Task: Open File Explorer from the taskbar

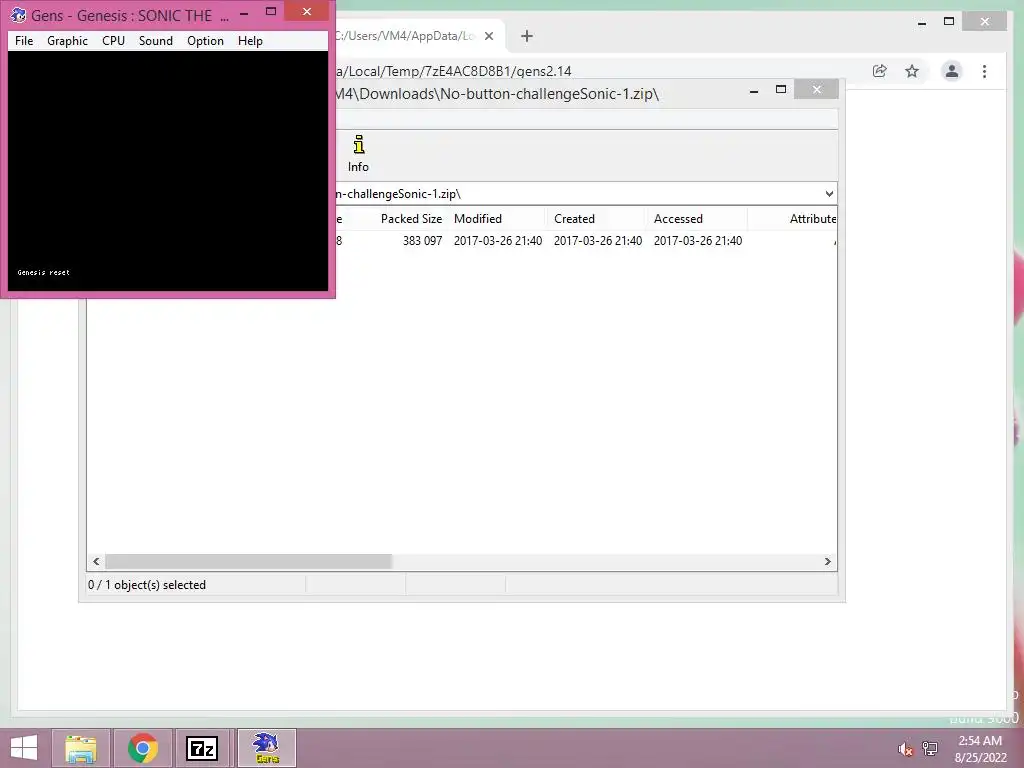Action: click(81, 748)
